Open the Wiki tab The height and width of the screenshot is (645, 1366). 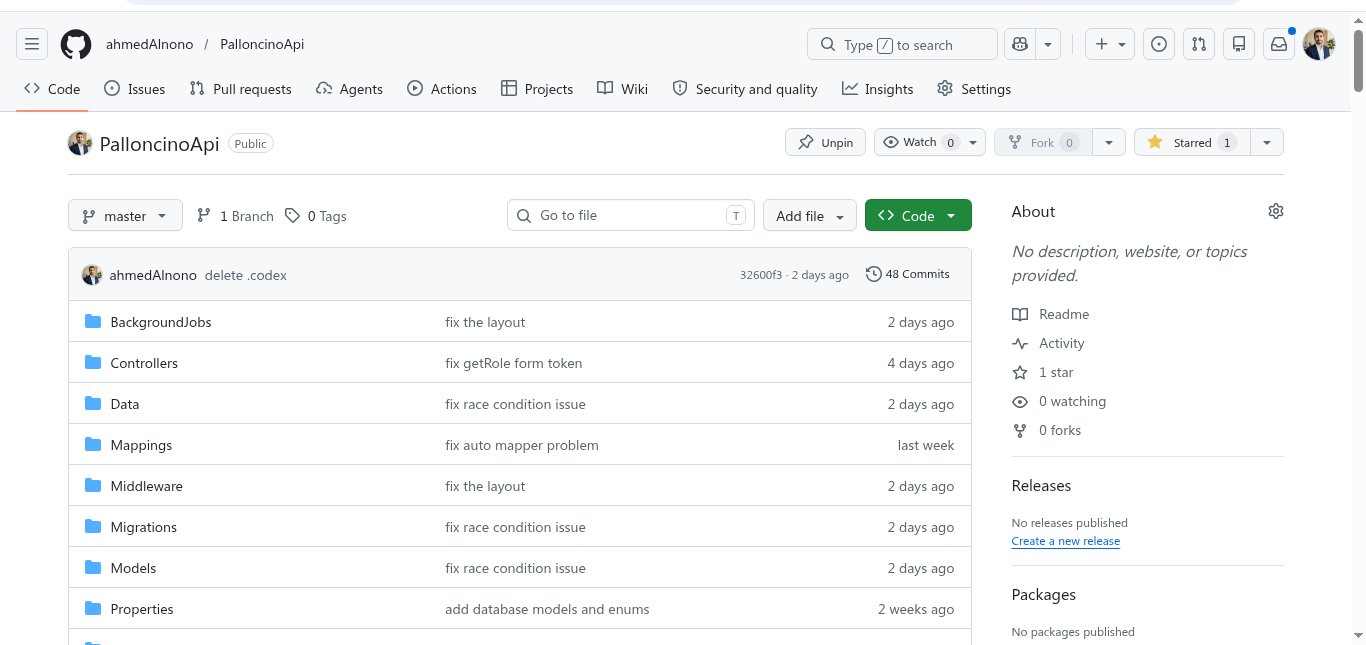pos(622,89)
